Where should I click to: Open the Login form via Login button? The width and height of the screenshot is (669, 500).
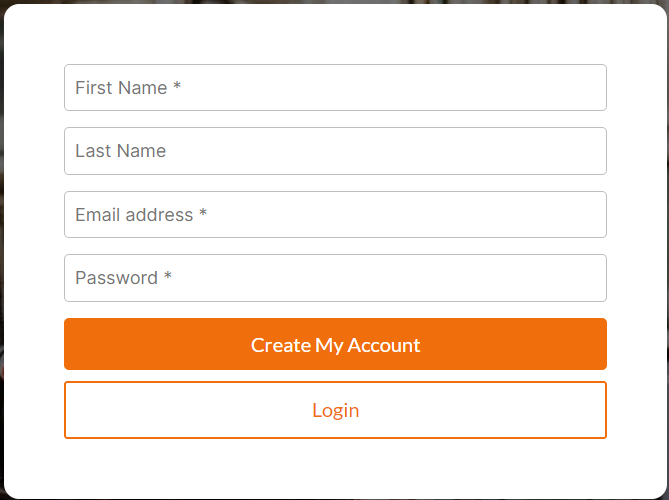click(335, 410)
